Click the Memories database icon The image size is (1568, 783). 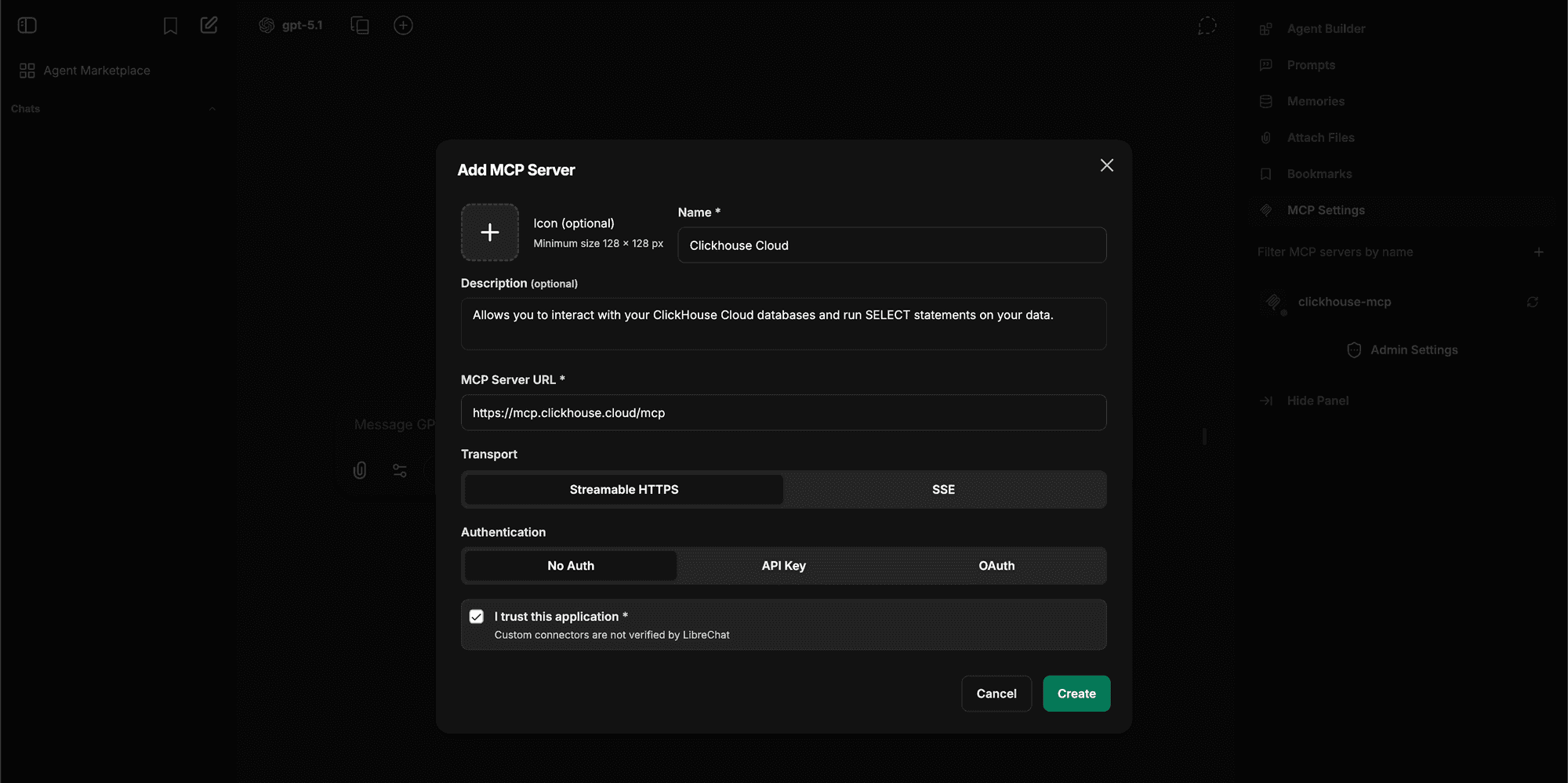1265,101
